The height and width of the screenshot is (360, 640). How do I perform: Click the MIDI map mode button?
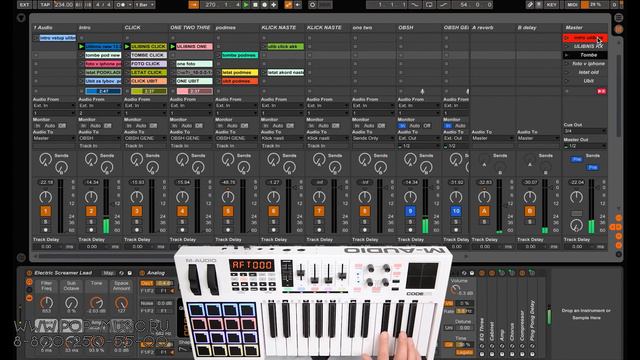click(572, 5)
